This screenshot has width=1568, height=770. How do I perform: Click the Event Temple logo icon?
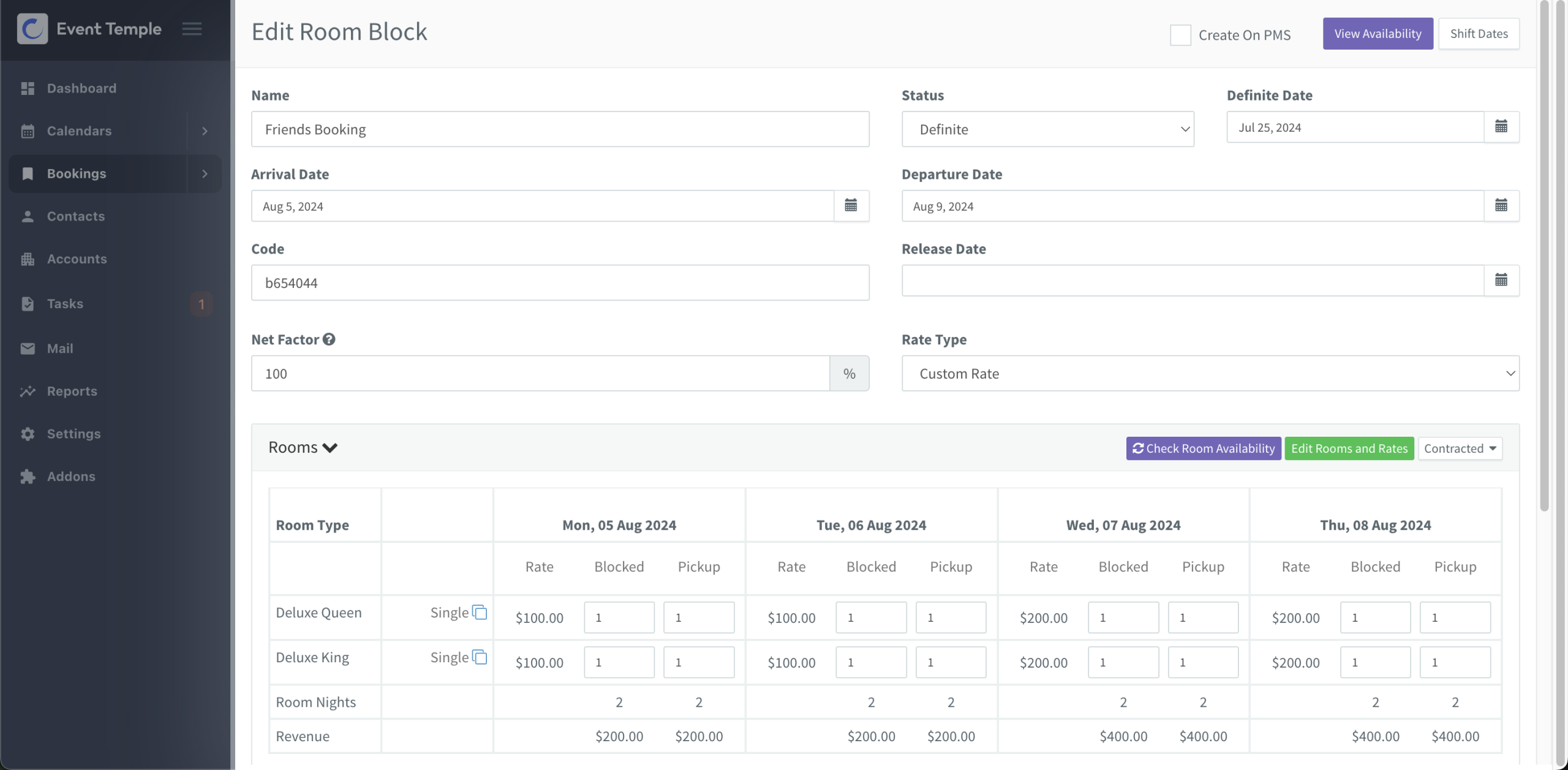pyautogui.click(x=32, y=29)
